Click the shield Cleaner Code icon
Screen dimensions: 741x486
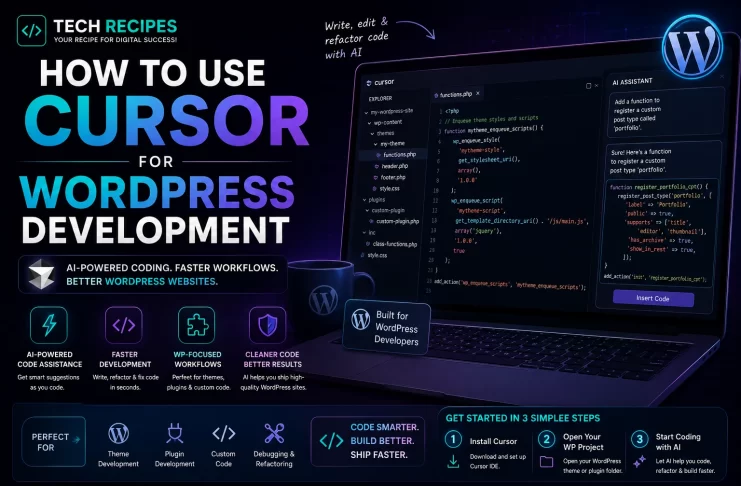pyautogui.click(x=267, y=325)
